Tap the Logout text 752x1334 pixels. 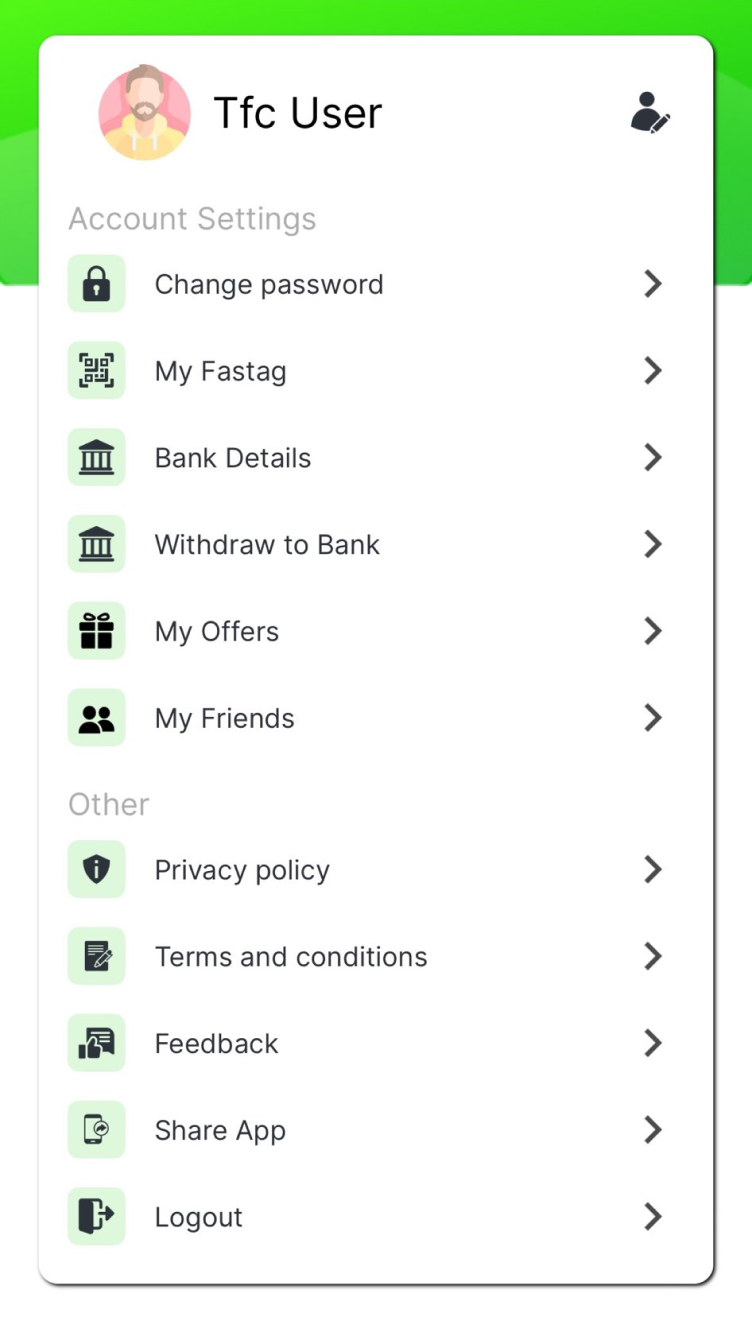pos(199,1218)
